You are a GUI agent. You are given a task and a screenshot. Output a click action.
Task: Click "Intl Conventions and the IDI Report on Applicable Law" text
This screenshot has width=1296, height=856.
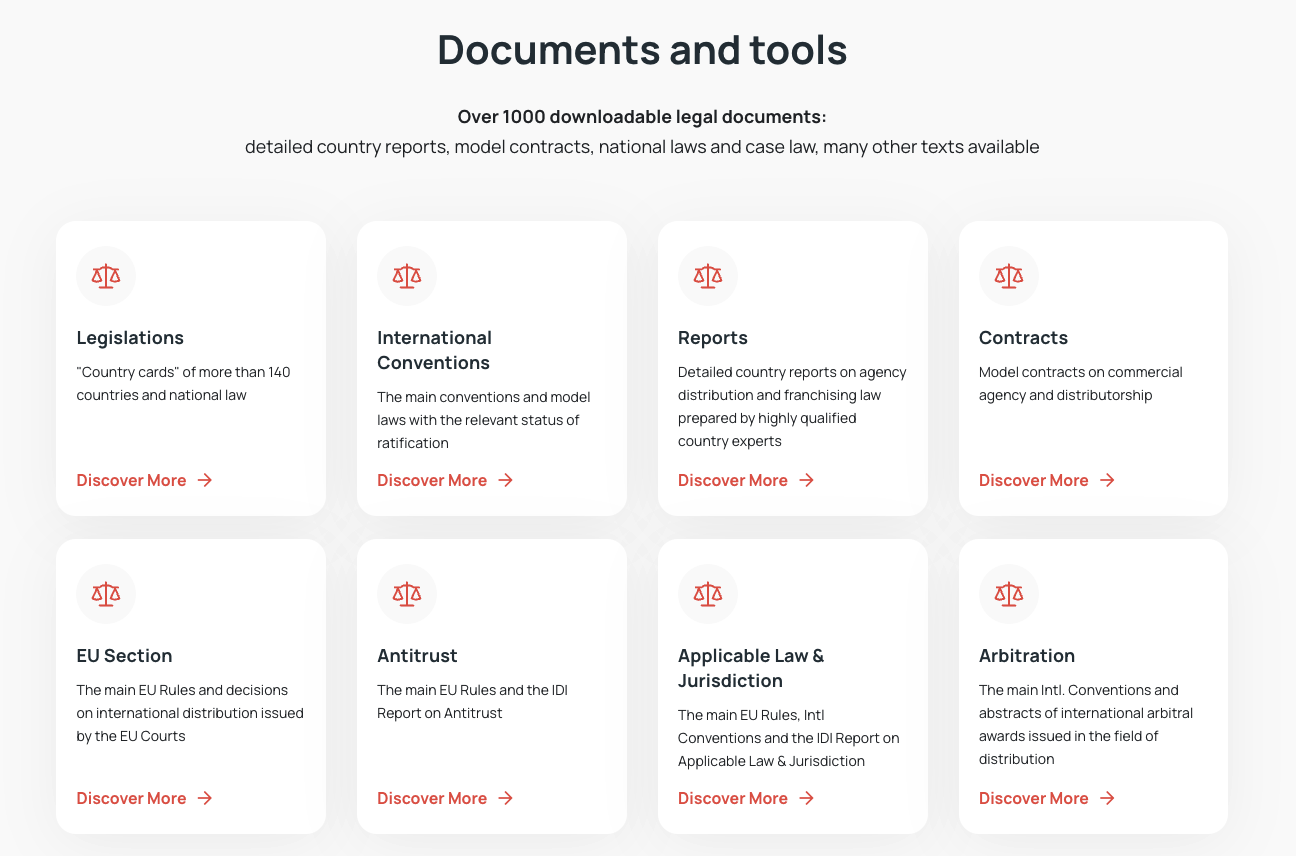(789, 738)
